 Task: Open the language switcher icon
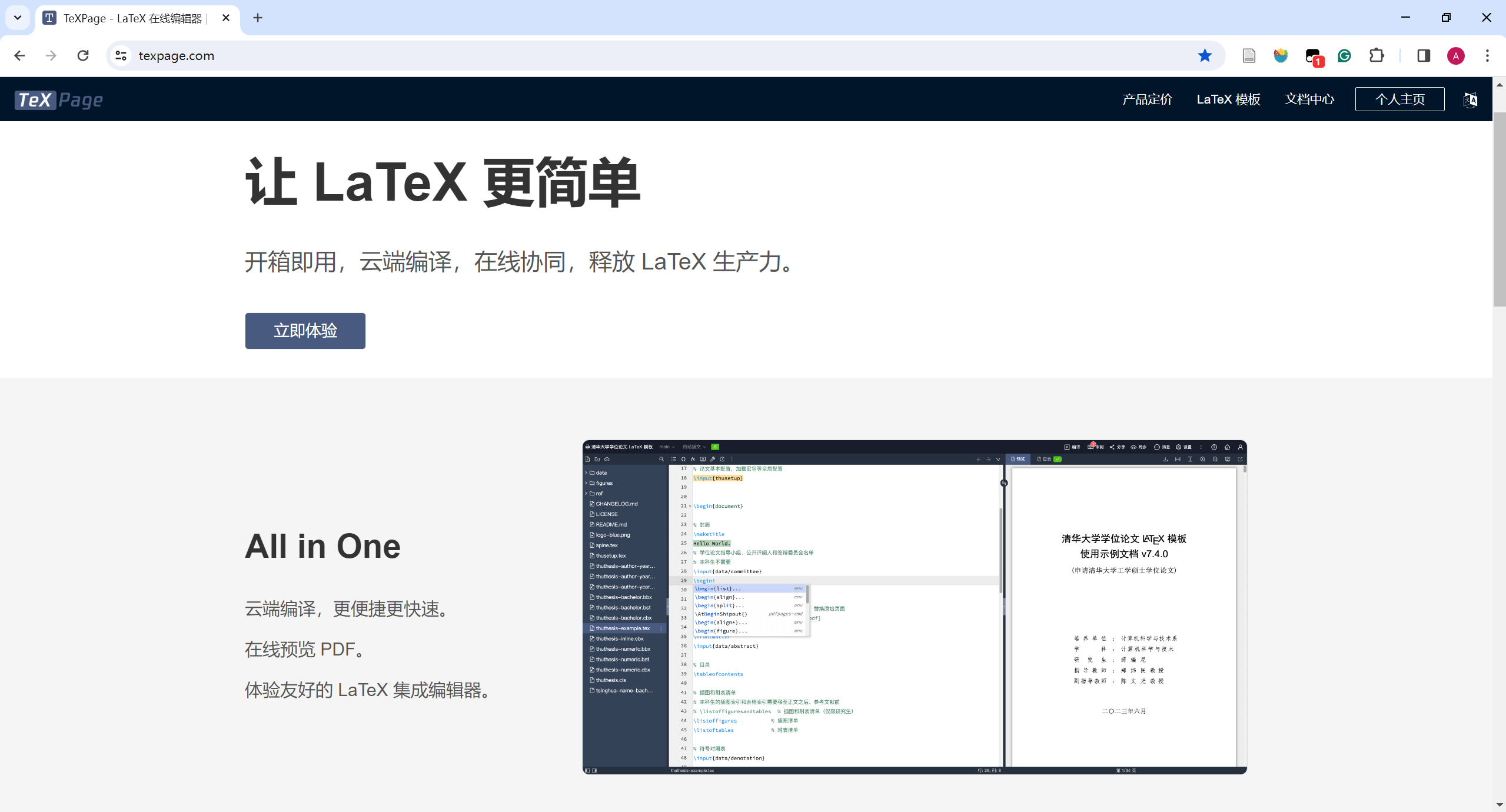(x=1470, y=99)
